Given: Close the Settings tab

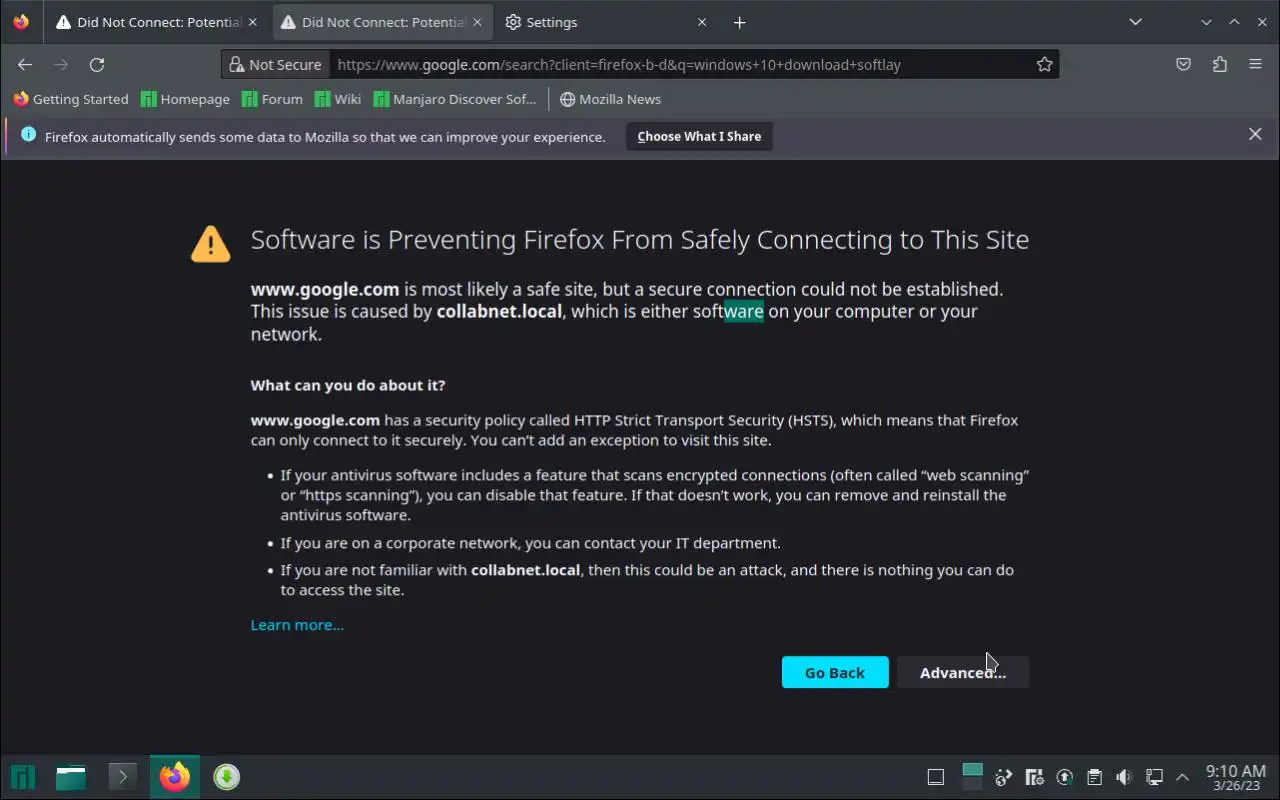Looking at the screenshot, I should click(701, 22).
